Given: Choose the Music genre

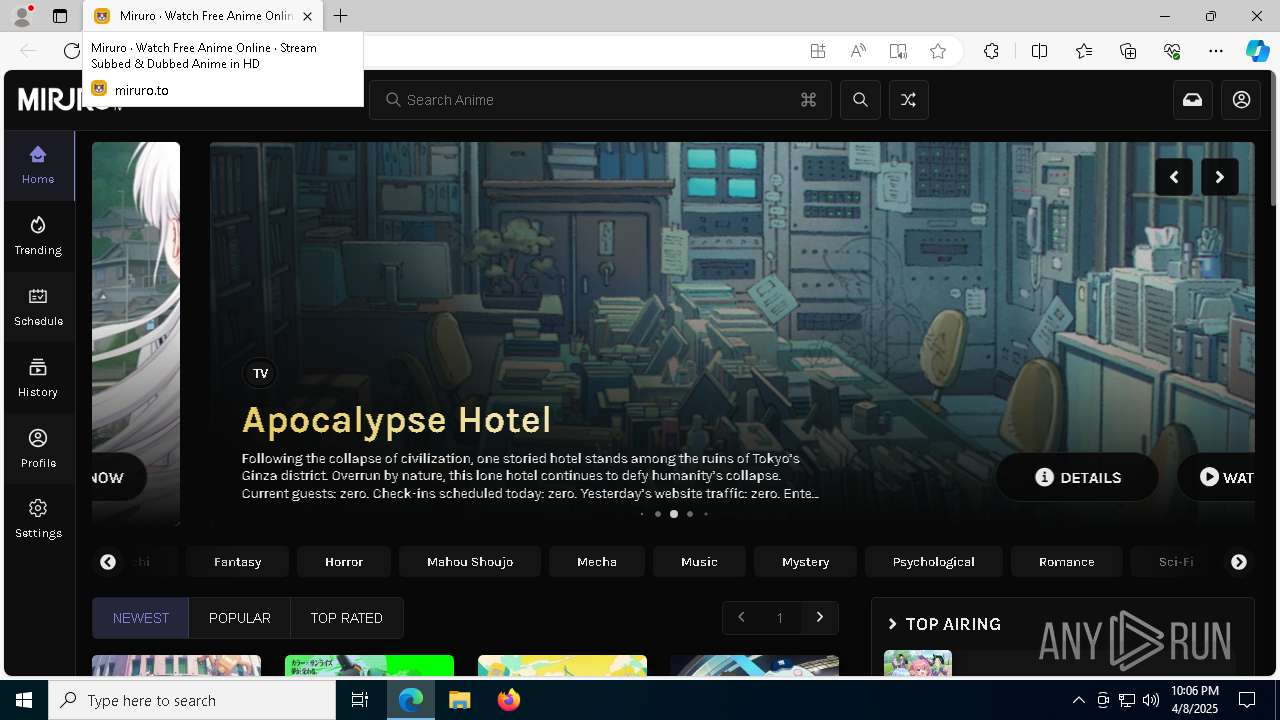Looking at the screenshot, I should tap(699, 562).
